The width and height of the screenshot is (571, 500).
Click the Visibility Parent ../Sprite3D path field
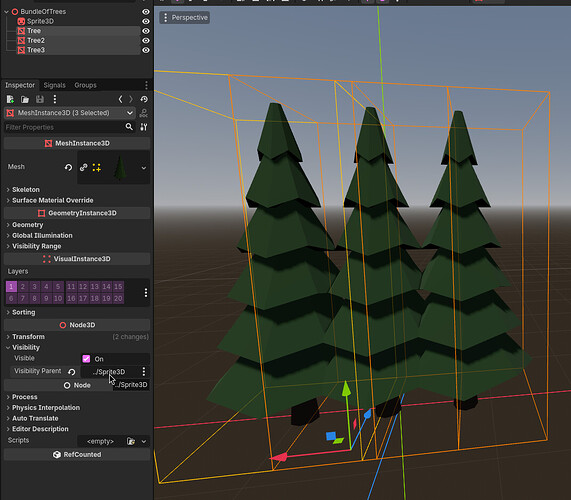tap(109, 372)
